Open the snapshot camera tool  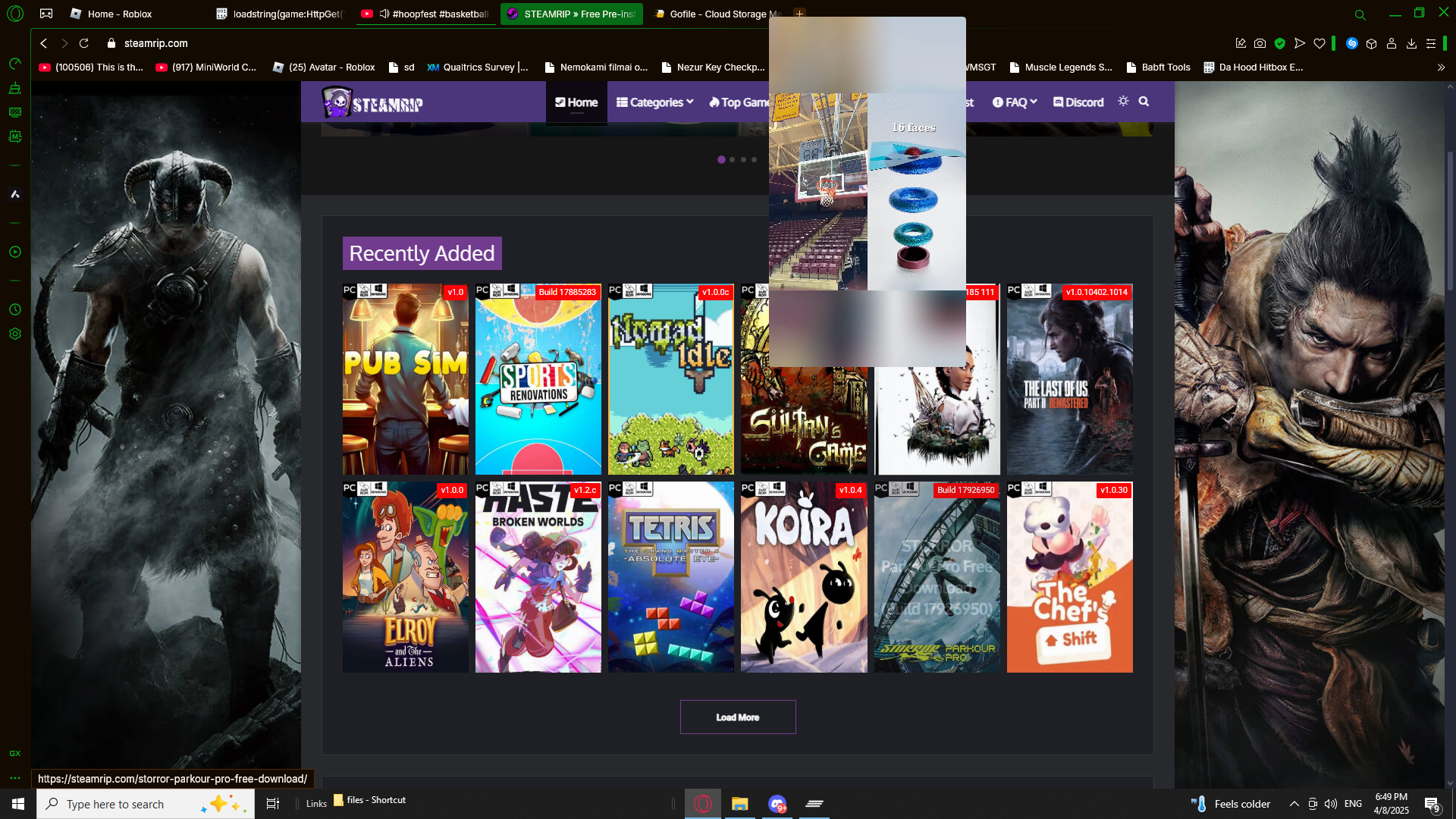[x=1260, y=44]
